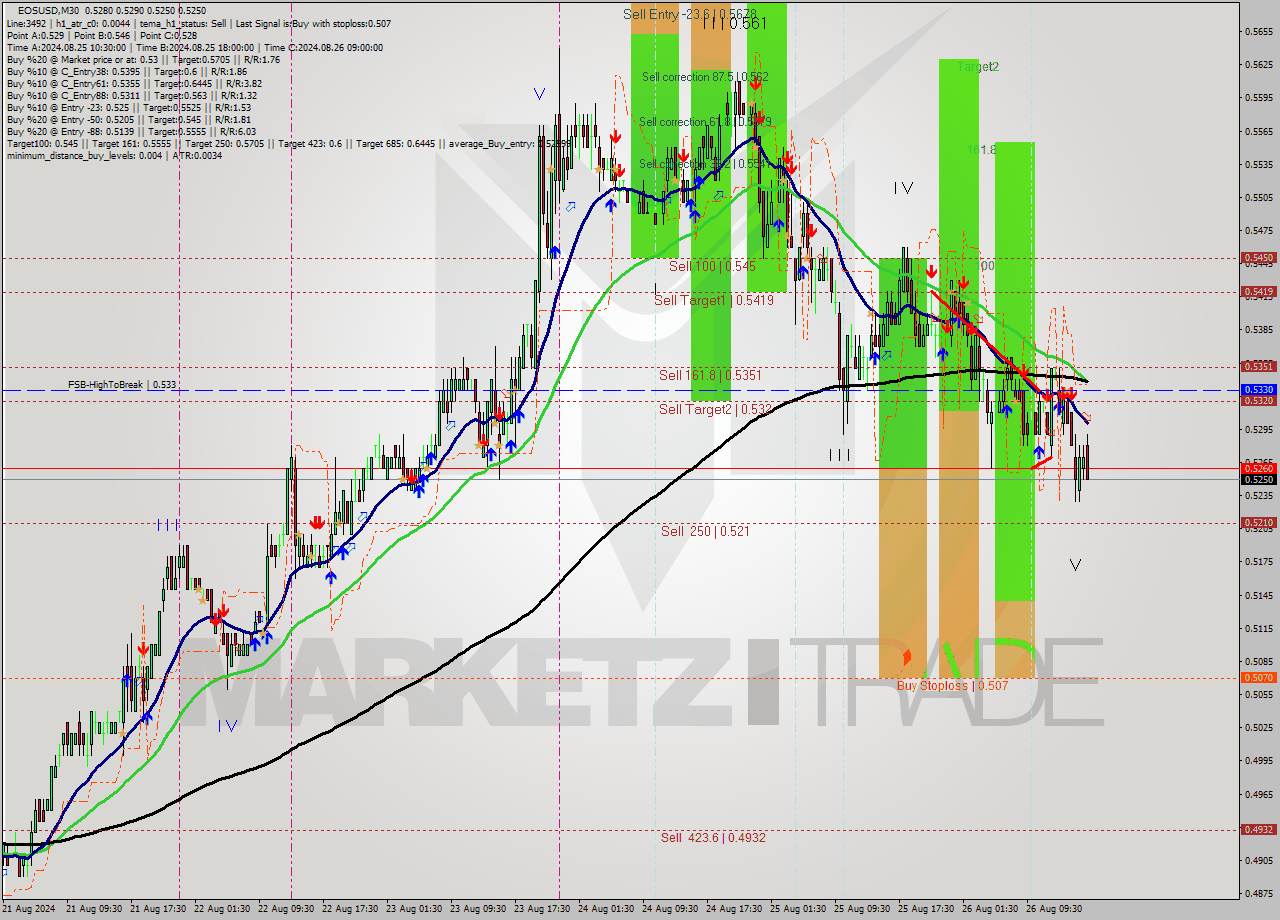Click the 'FSB-HighToBreak | 0.533' label
The image size is (1280, 920).
point(122,384)
